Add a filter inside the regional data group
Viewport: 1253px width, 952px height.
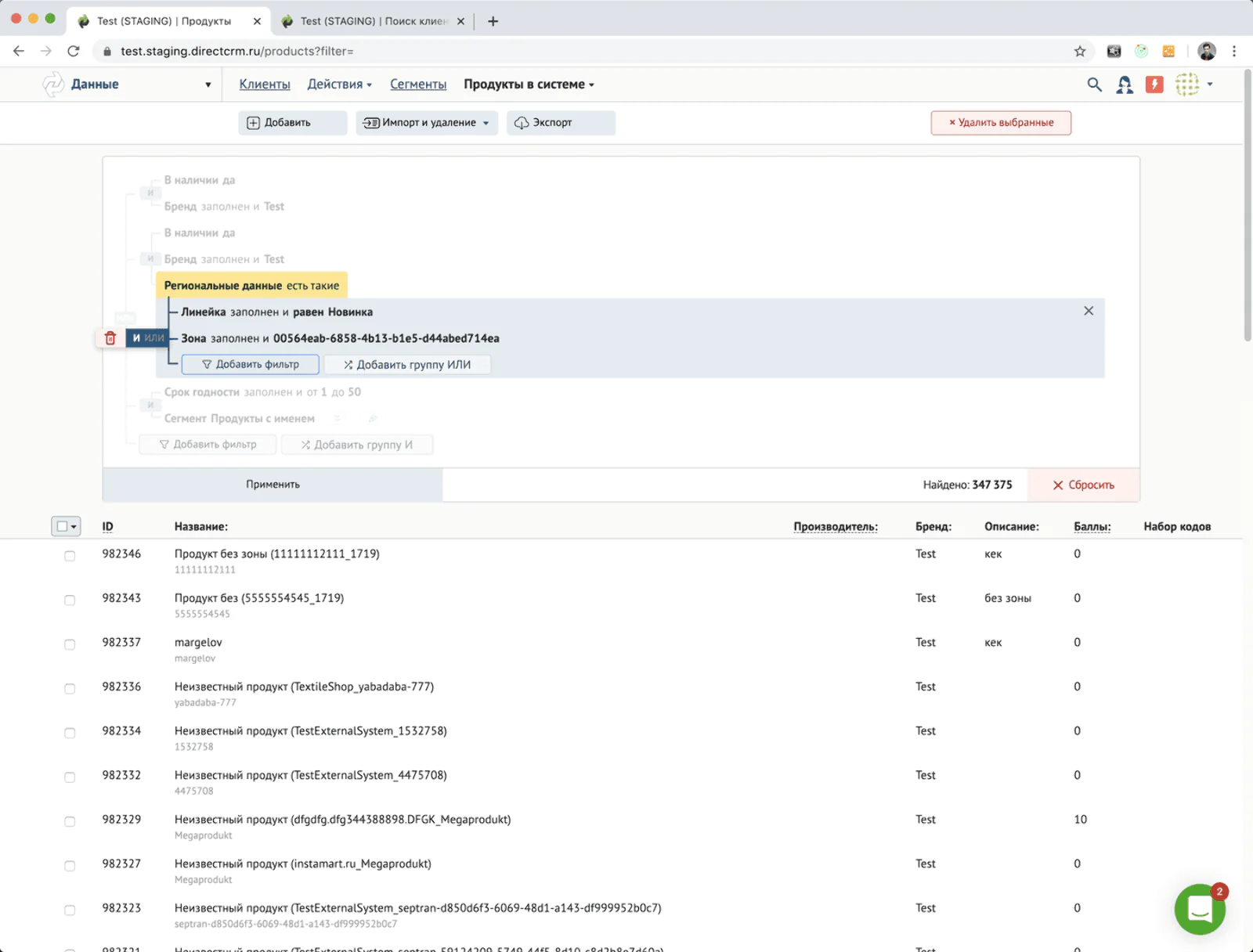250,365
